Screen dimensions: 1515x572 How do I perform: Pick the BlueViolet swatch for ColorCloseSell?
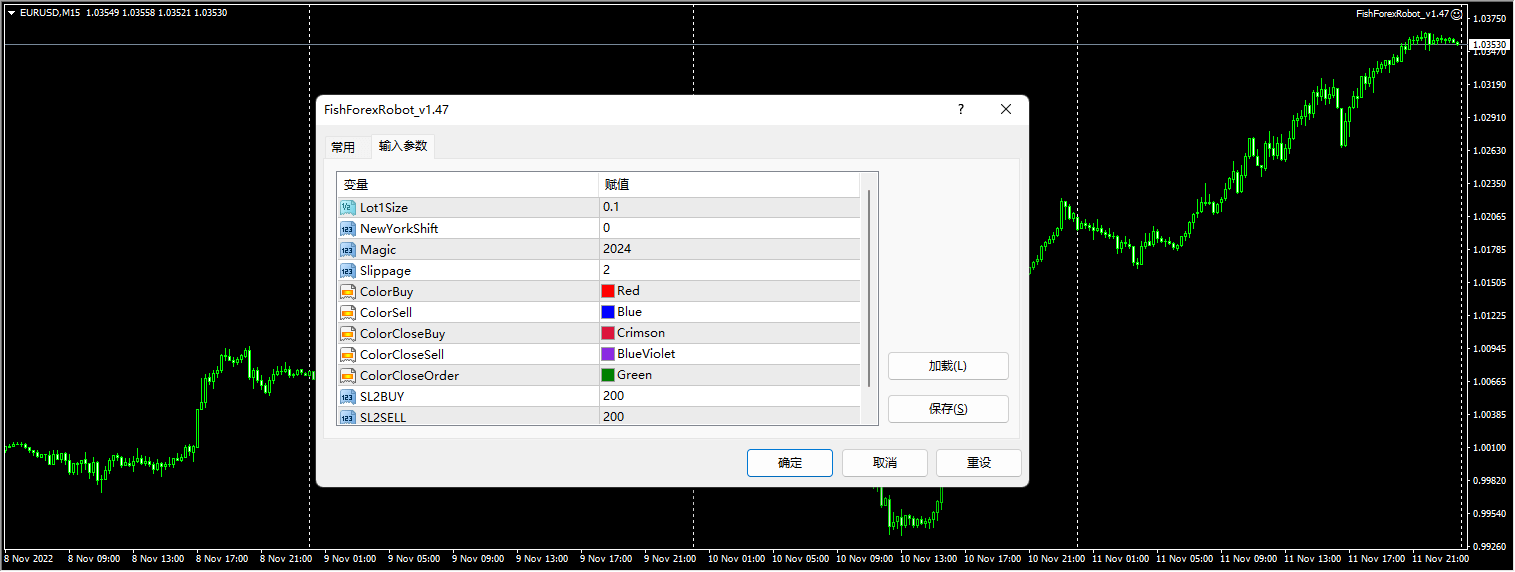coord(608,354)
